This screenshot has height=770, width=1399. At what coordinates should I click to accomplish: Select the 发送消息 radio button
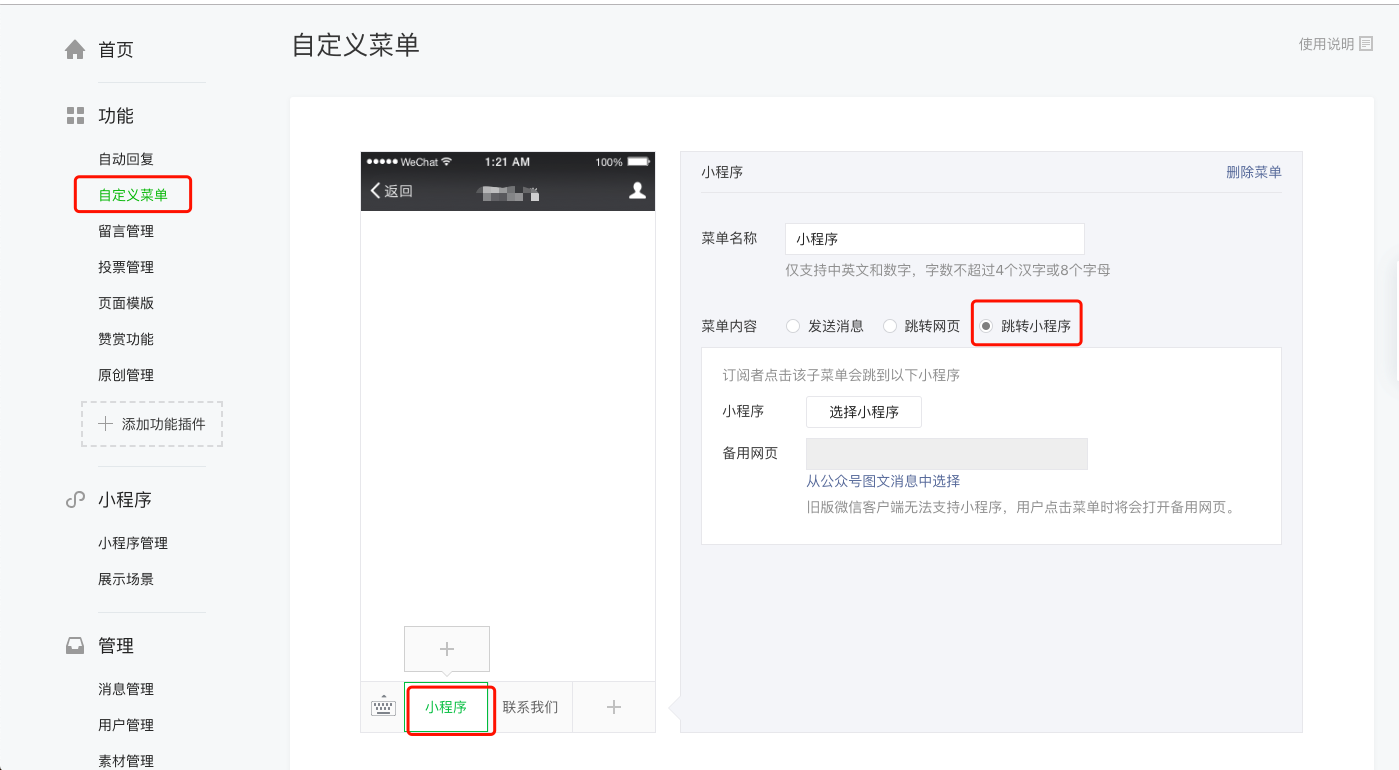pos(793,326)
